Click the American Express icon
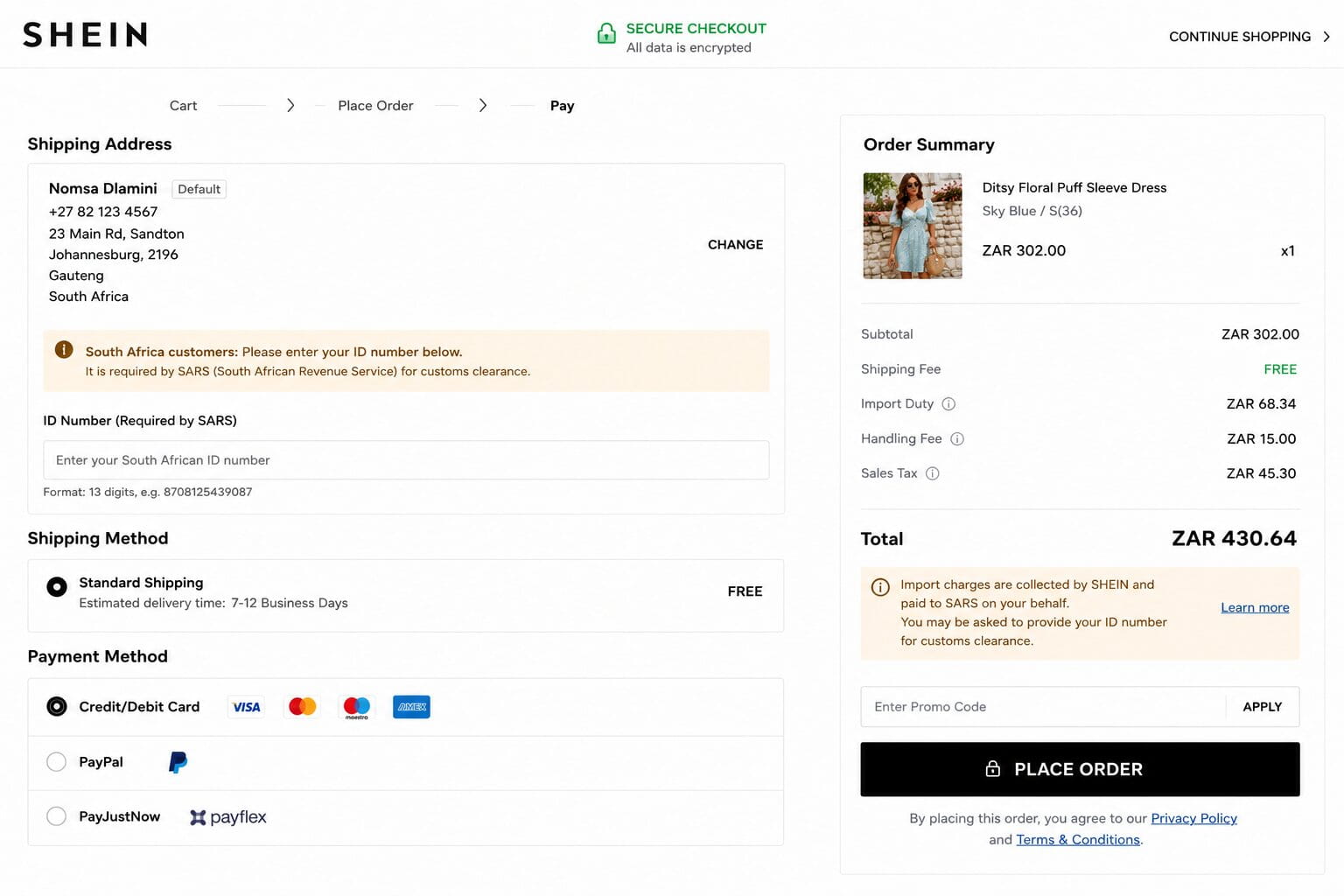The image size is (1344, 896). point(411,707)
